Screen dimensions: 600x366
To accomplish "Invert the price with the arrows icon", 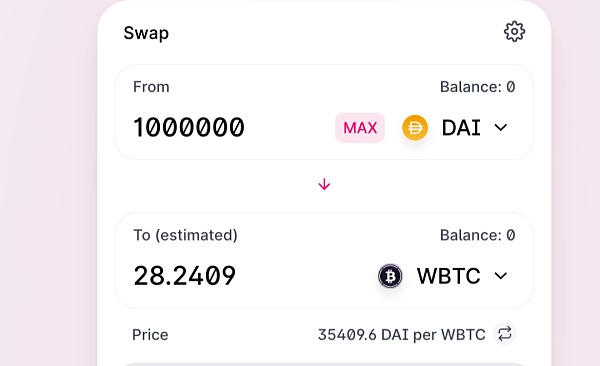I will (505, 334).
